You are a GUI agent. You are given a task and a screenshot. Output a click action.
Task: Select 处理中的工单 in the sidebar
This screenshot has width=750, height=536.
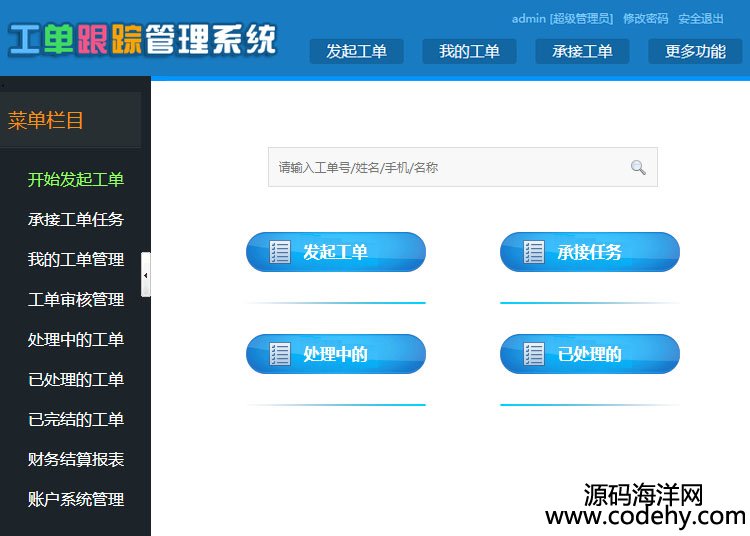click(76, 339)
